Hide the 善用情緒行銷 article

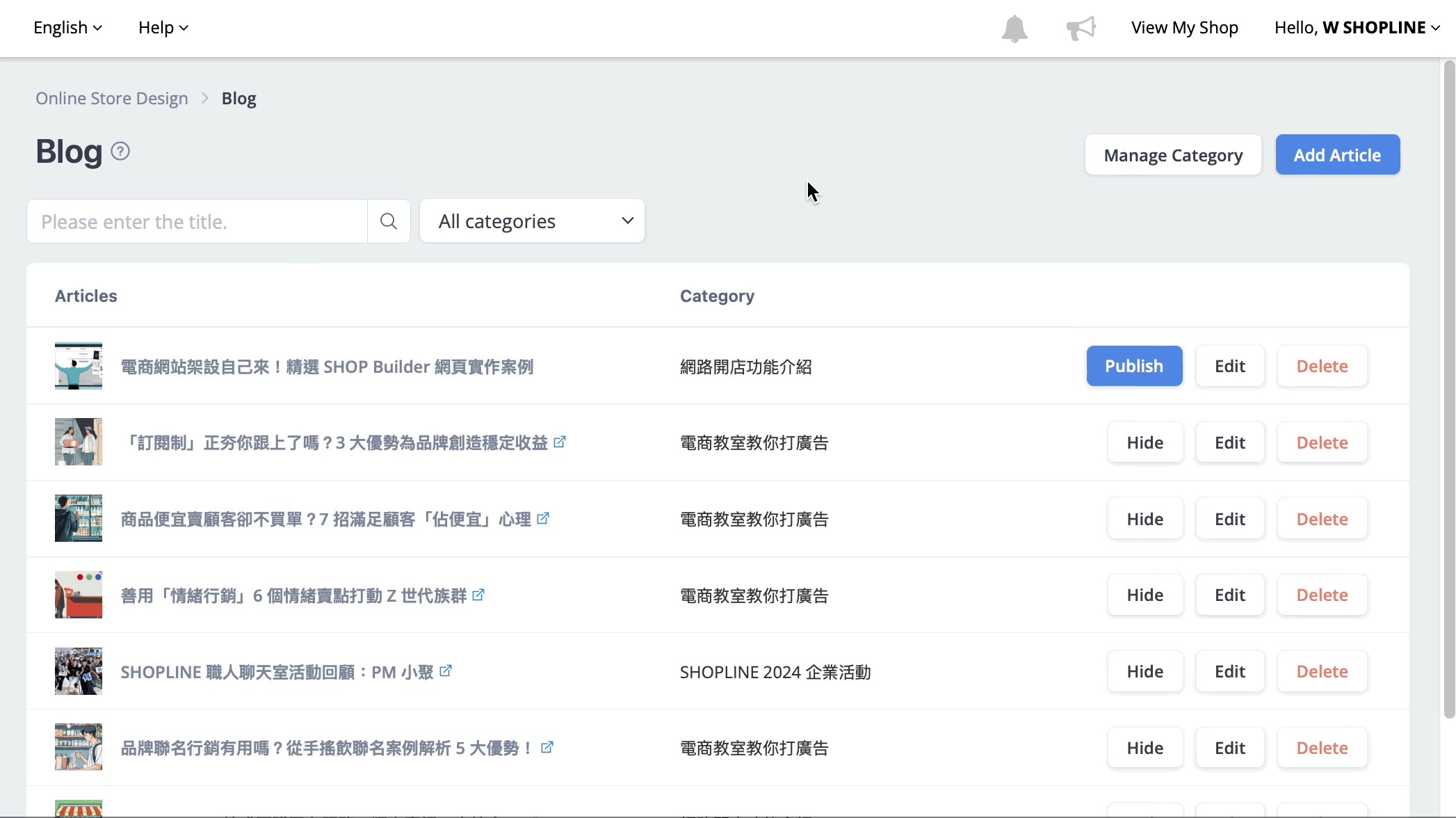pyautogui.click(x=1145, y=595)
